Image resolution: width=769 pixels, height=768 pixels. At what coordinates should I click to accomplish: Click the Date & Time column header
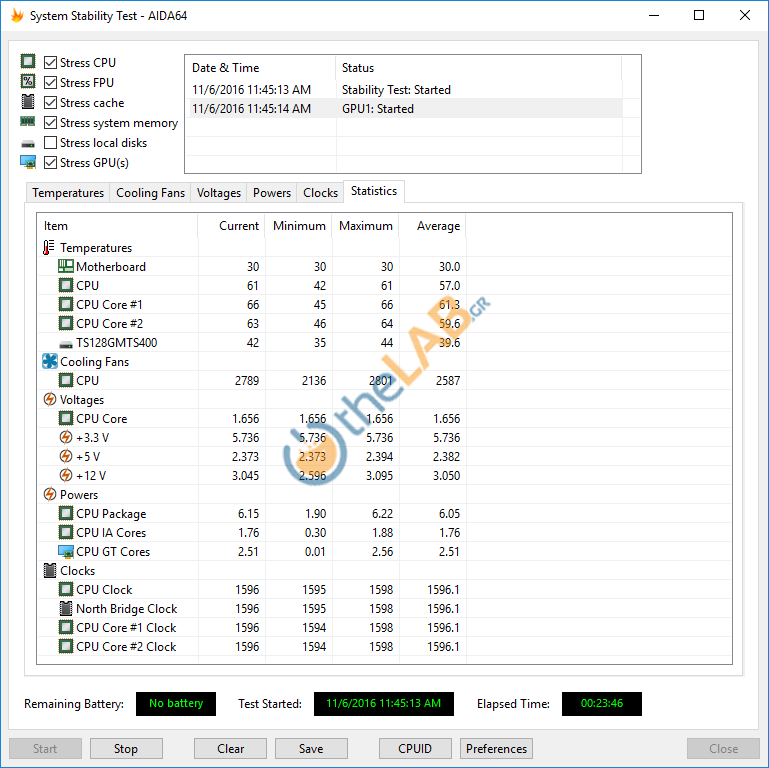pos(260,68)
